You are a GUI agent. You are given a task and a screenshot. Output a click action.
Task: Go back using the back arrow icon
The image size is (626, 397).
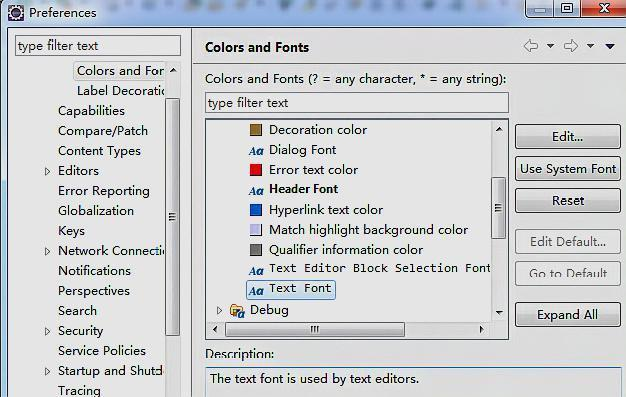(531, 46)
